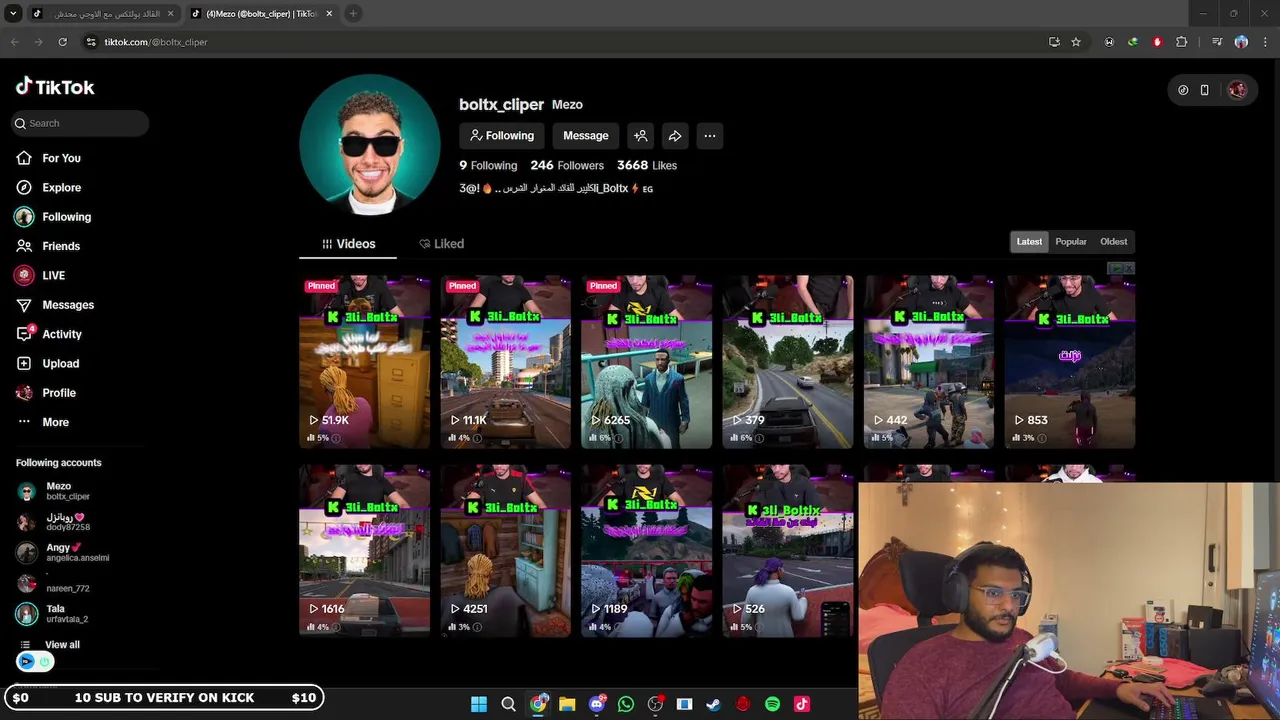Open the video with 442 views

point(929,362)
